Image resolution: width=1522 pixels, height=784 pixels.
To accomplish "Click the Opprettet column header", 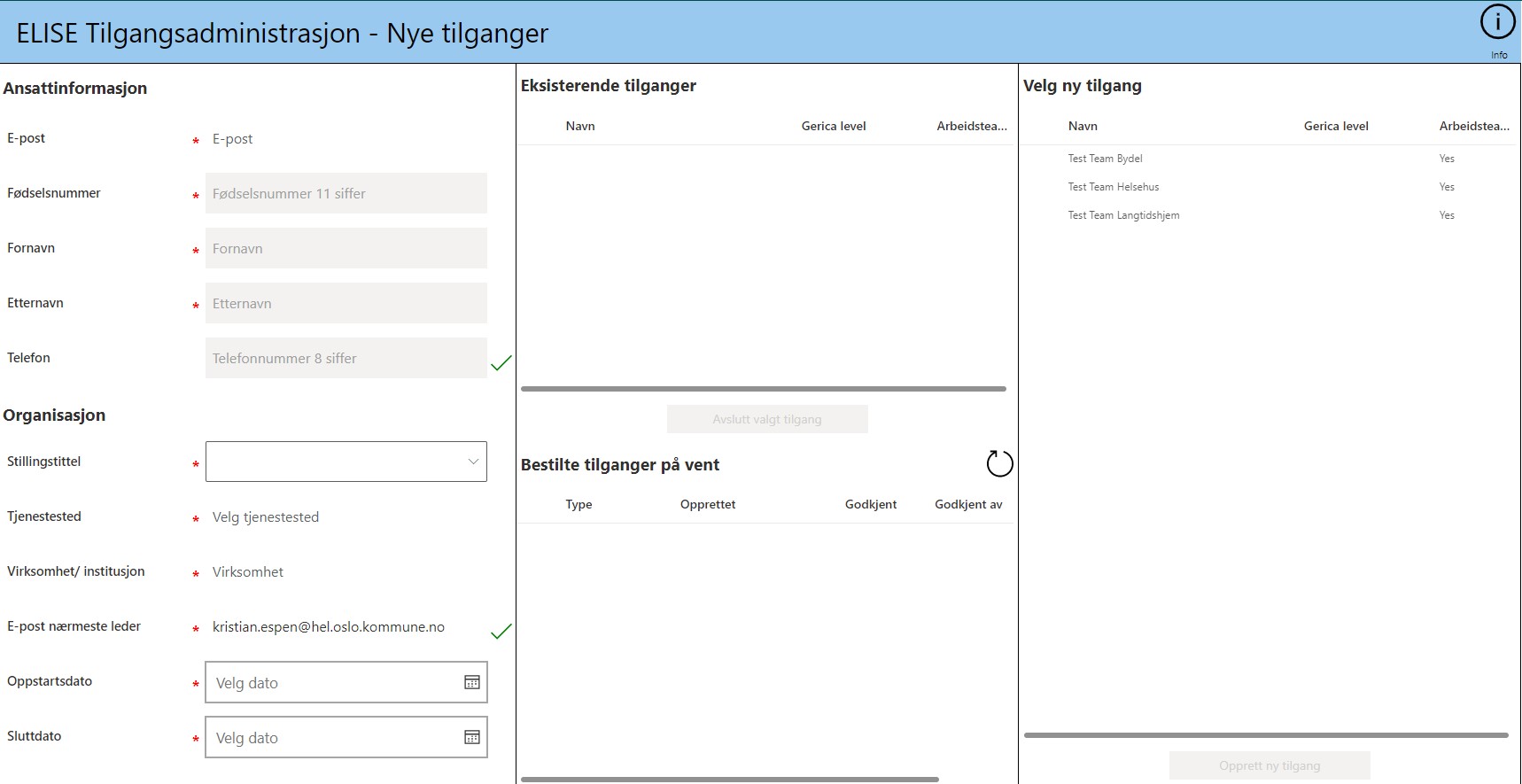I will 708,504.
